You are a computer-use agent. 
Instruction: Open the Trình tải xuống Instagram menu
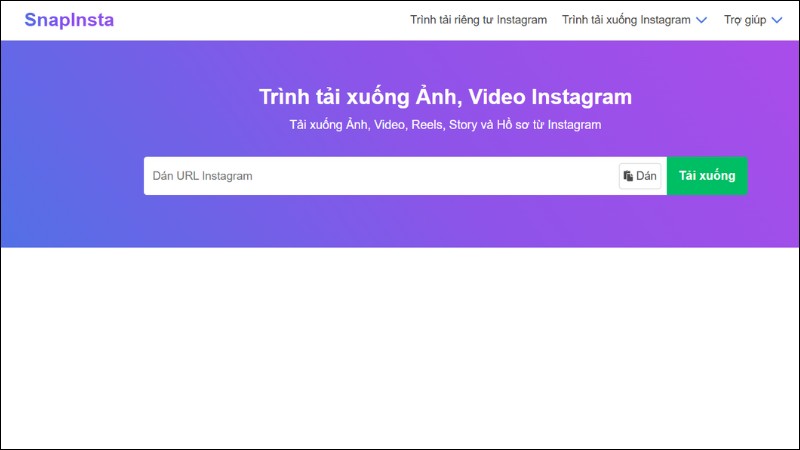(626, 20)
